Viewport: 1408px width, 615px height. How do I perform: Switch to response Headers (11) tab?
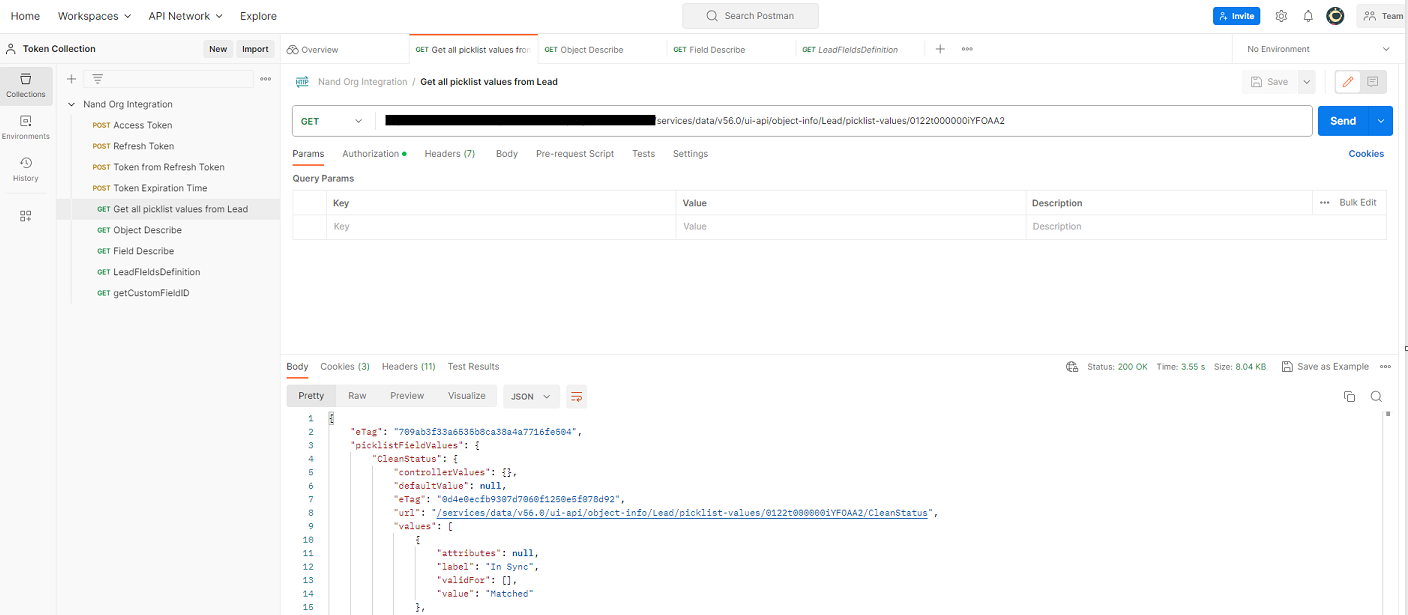[x=408, y=367]
